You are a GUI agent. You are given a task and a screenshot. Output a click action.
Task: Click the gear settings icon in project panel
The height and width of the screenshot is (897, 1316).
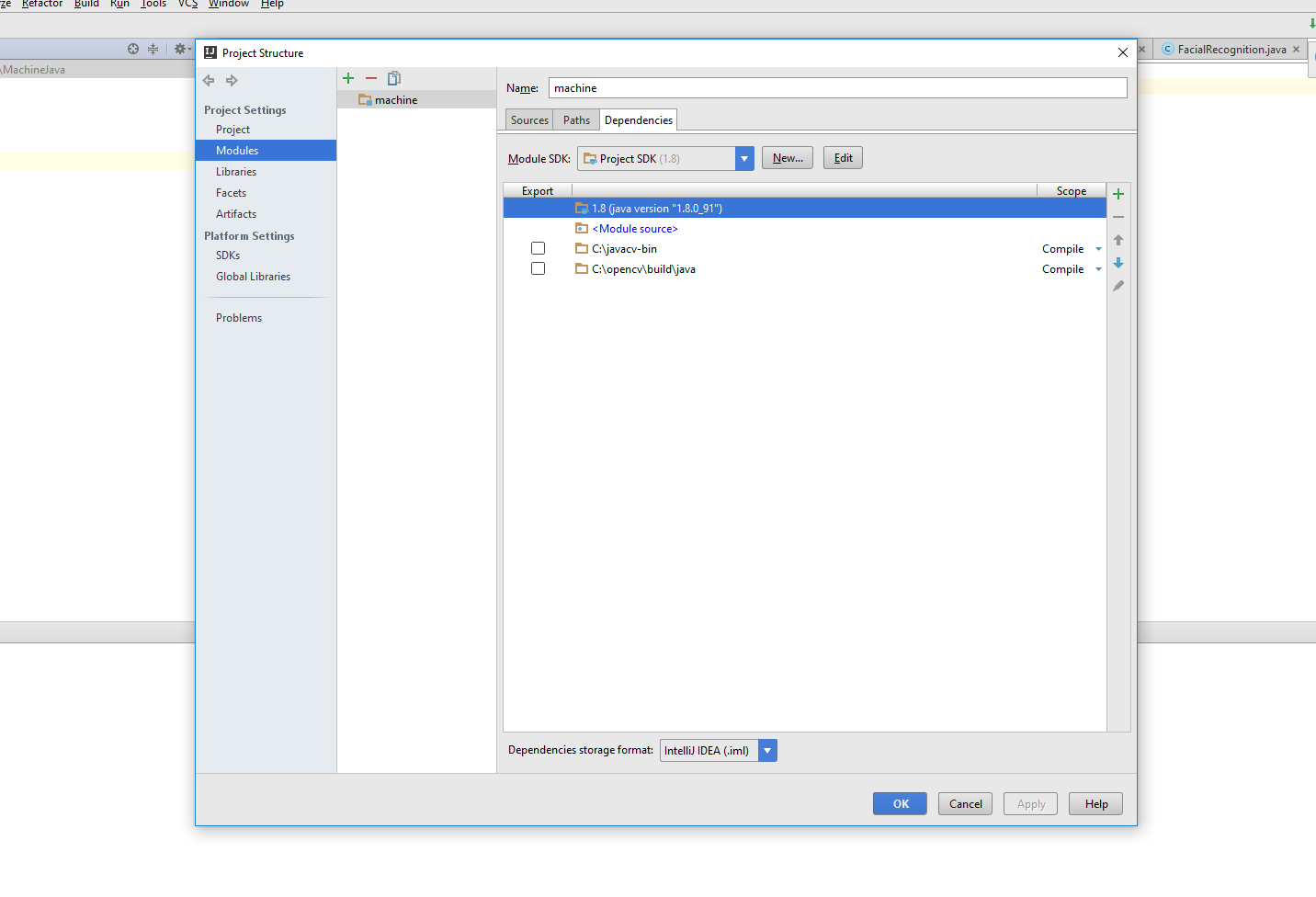[181, 49]
